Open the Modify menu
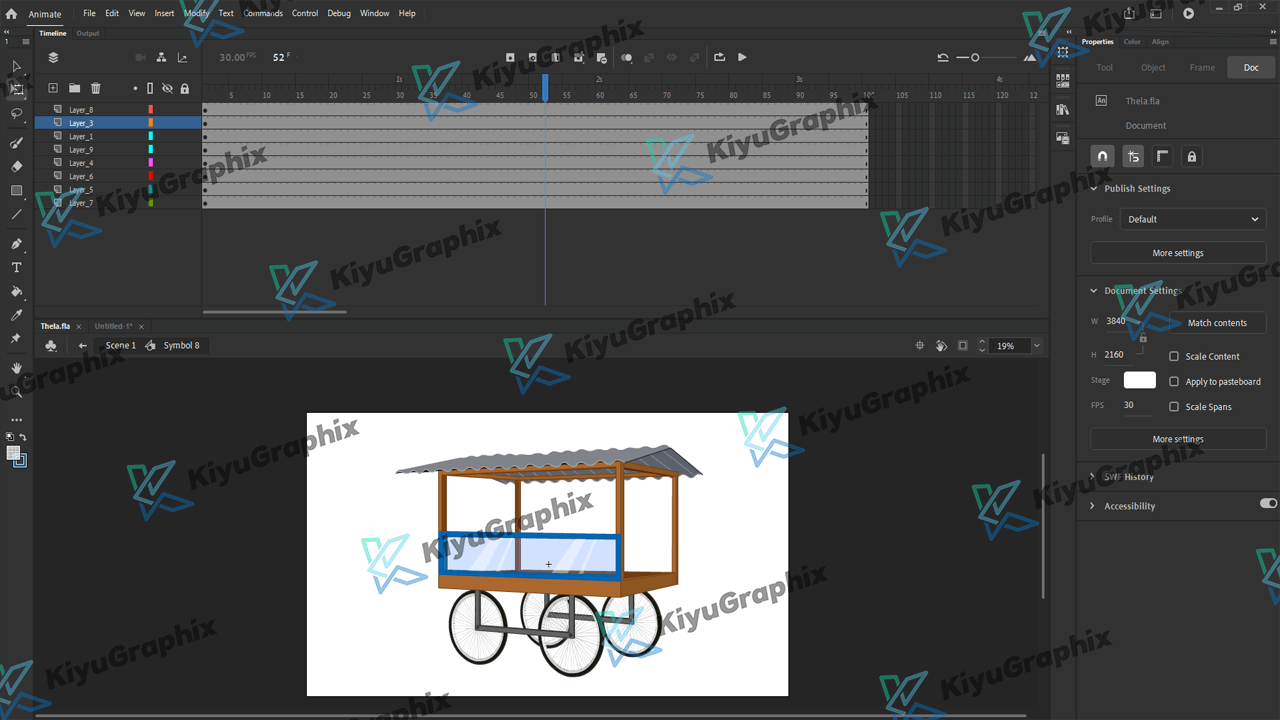The height and width of the screenshot is (720, 1280). (196, 13)
